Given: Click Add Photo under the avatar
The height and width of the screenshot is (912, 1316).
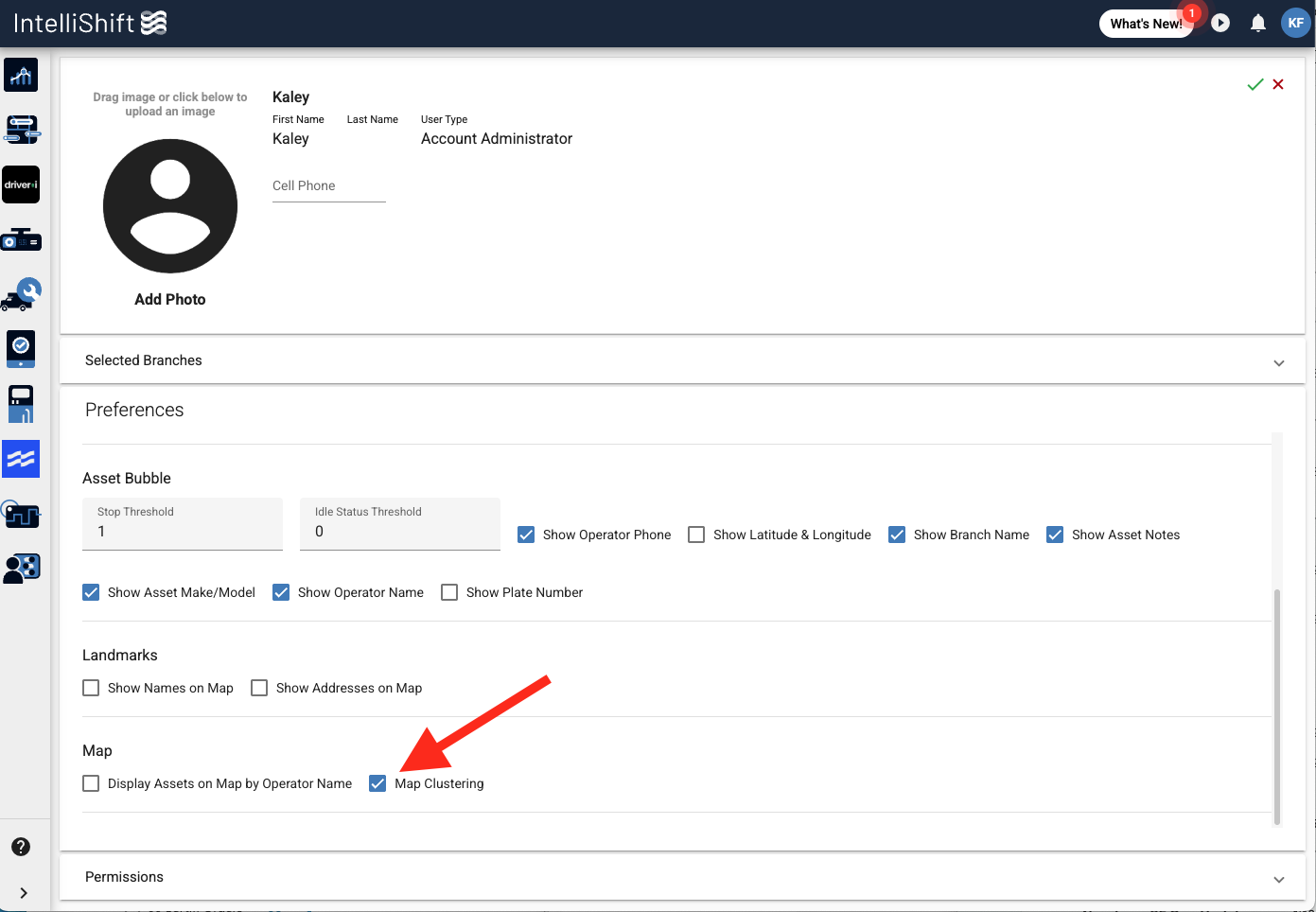Looking at the screenshot, I should (170, 299).
